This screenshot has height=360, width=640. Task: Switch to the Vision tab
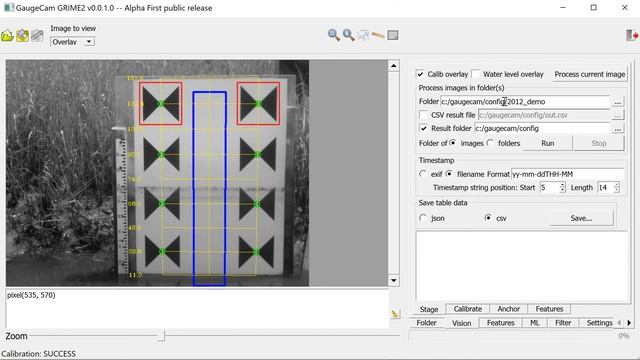pos(461,323)
